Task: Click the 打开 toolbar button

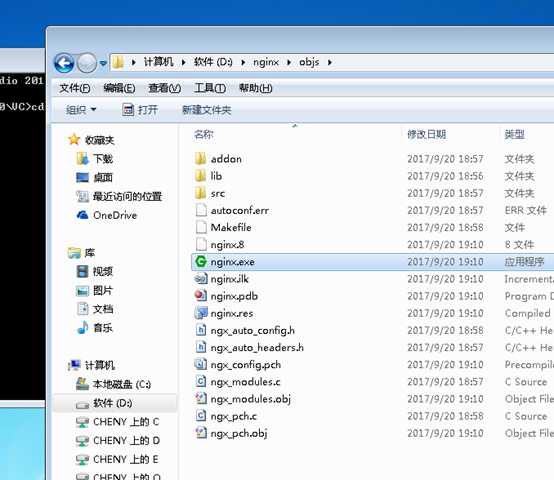Action: (x=140, y=110)
